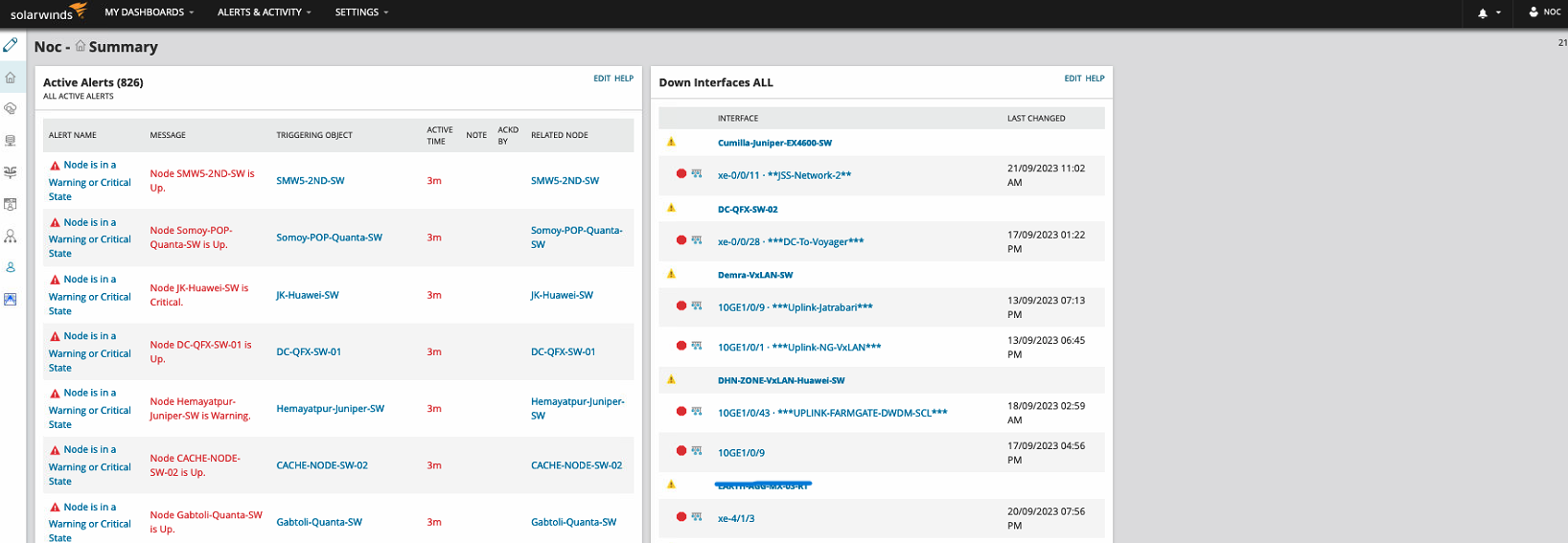Click red status dot for xe-4/1/3

[681, 517]
